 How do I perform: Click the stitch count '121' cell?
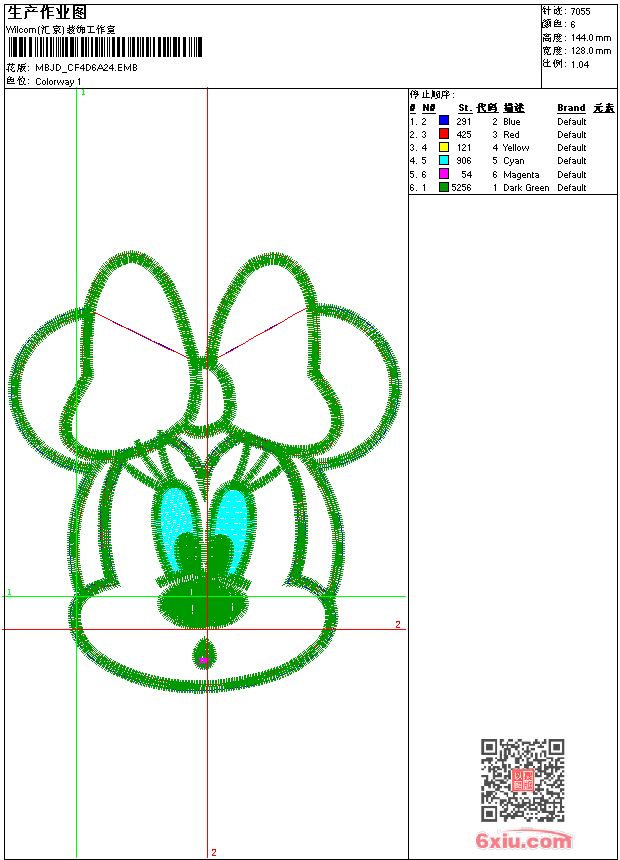464,148
